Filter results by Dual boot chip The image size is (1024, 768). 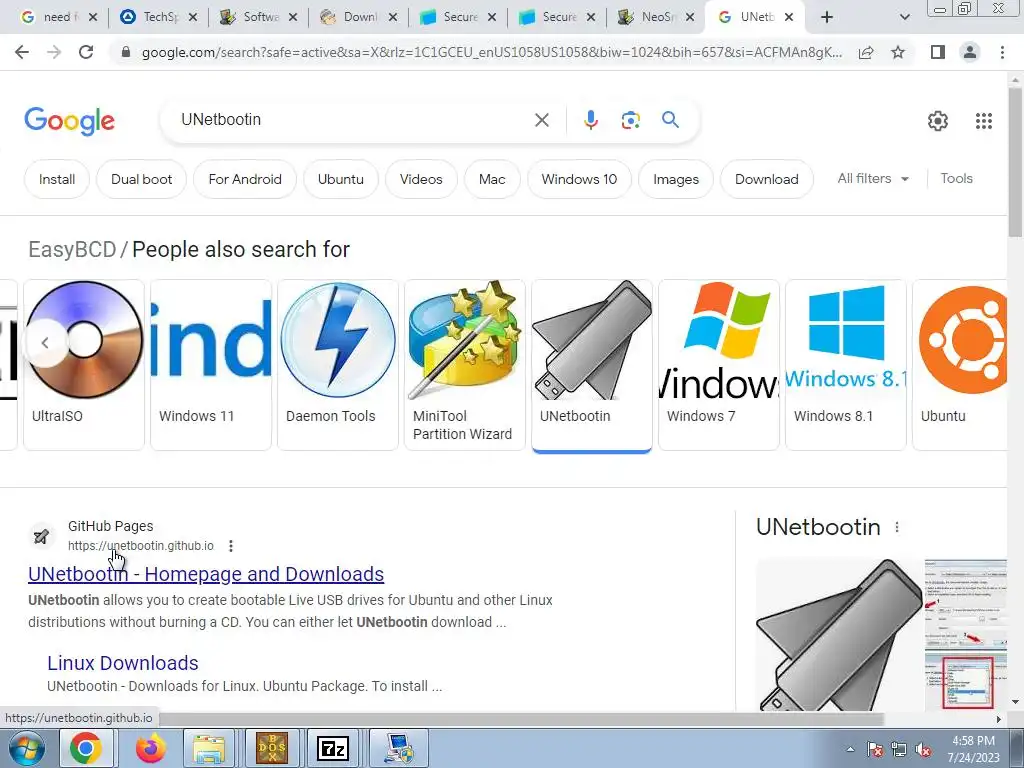142,179
